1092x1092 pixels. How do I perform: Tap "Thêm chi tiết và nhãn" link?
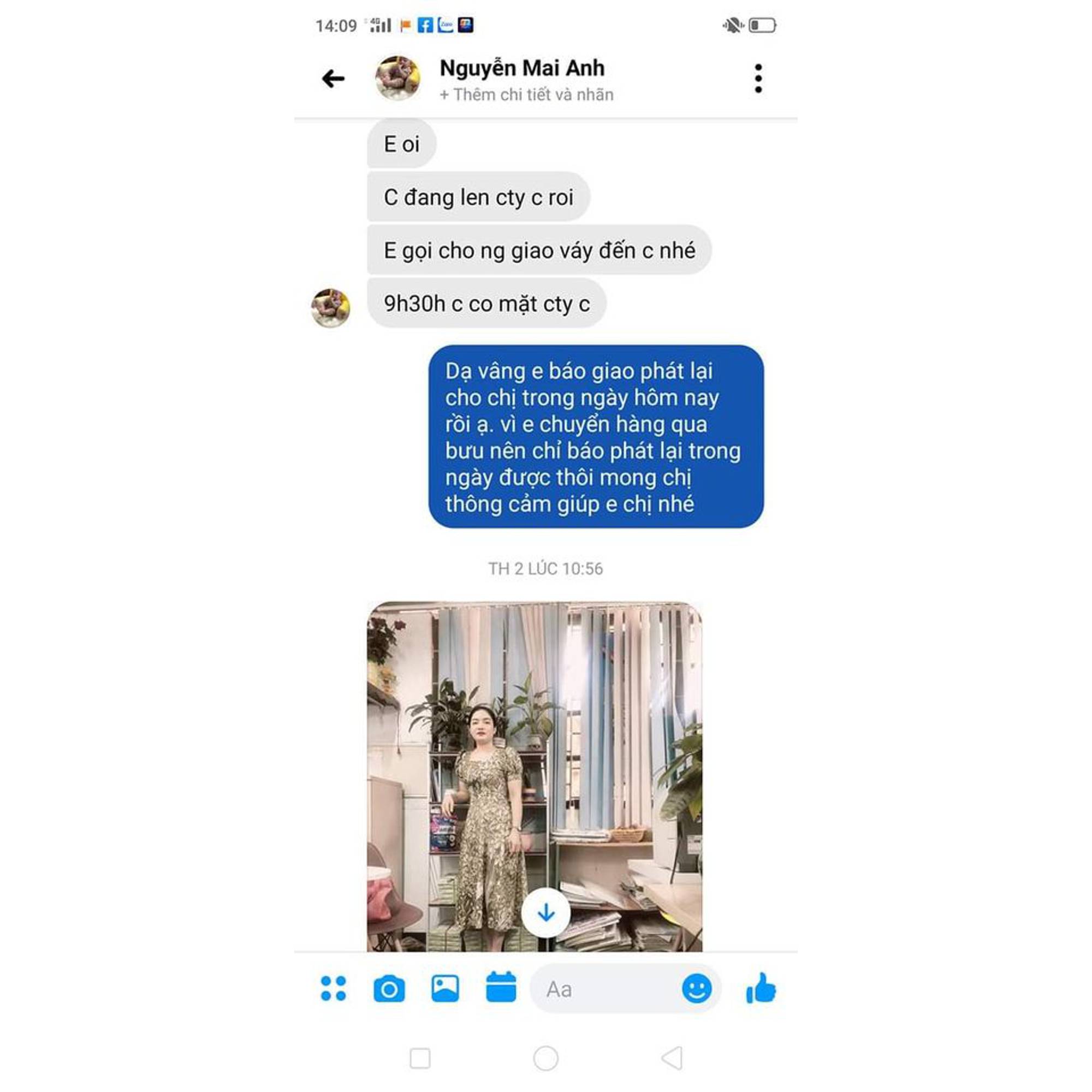(x=526, y=94)
